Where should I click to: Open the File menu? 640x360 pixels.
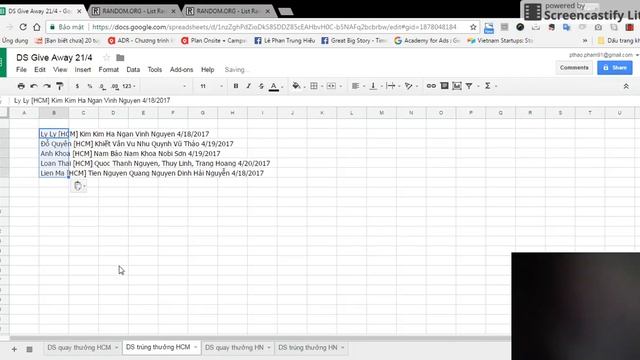[x=21, y=70]
